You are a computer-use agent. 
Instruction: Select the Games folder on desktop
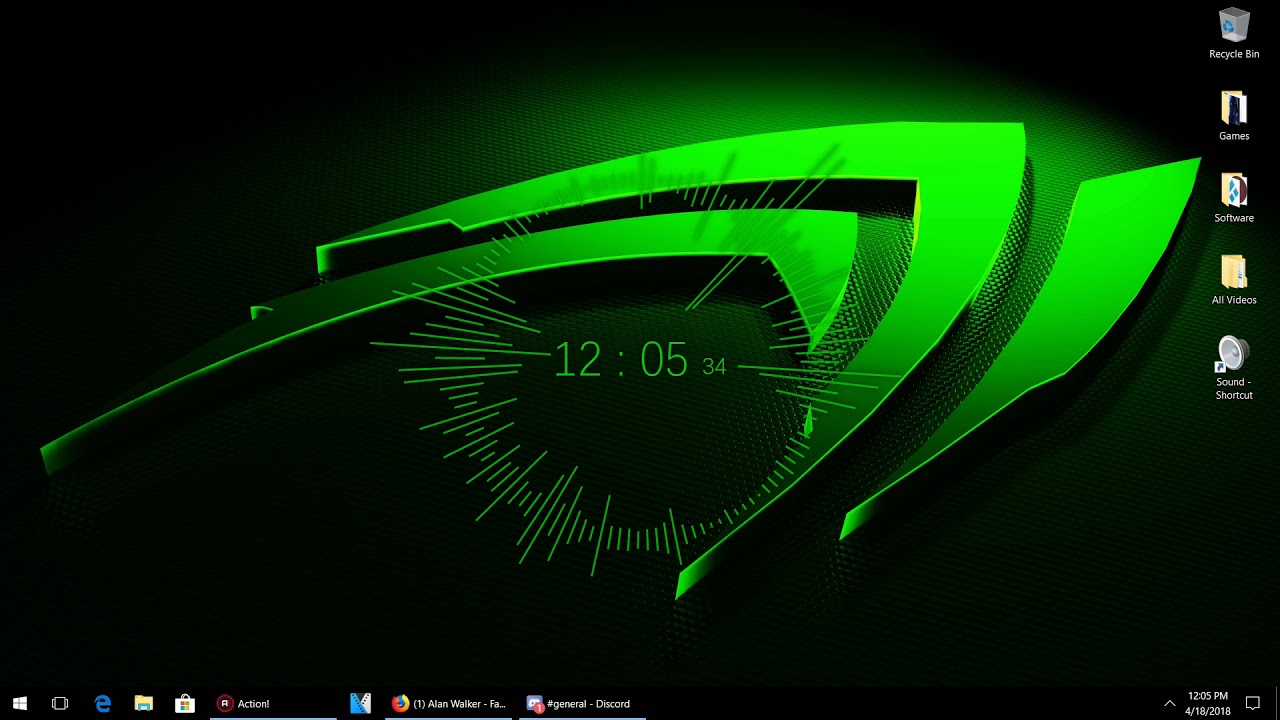1234,116
